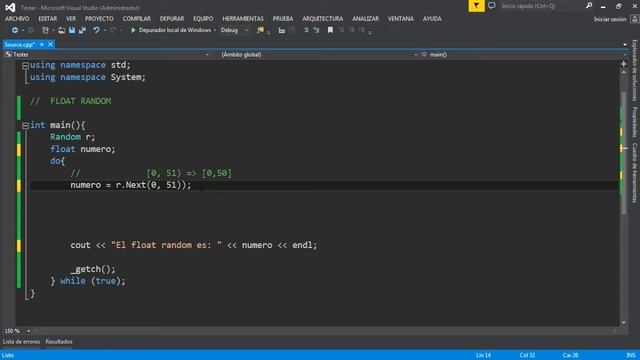The width and height of the screenshot is (640, 360).
Task: Click the split editor handle above the scrollbar
Action: coord(624,64)
